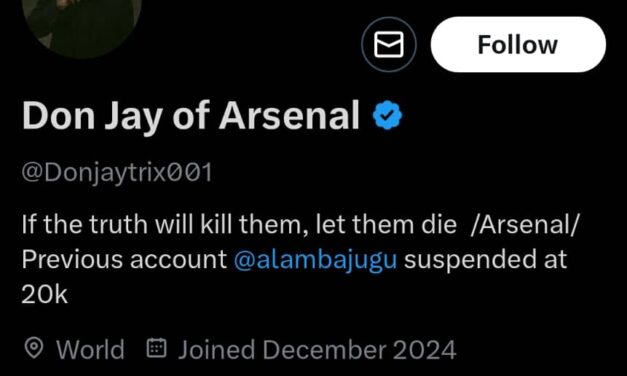Viewport: 627px width, 376px height.
Task: Click the location pin icon
Action: (x=34, y=348)
